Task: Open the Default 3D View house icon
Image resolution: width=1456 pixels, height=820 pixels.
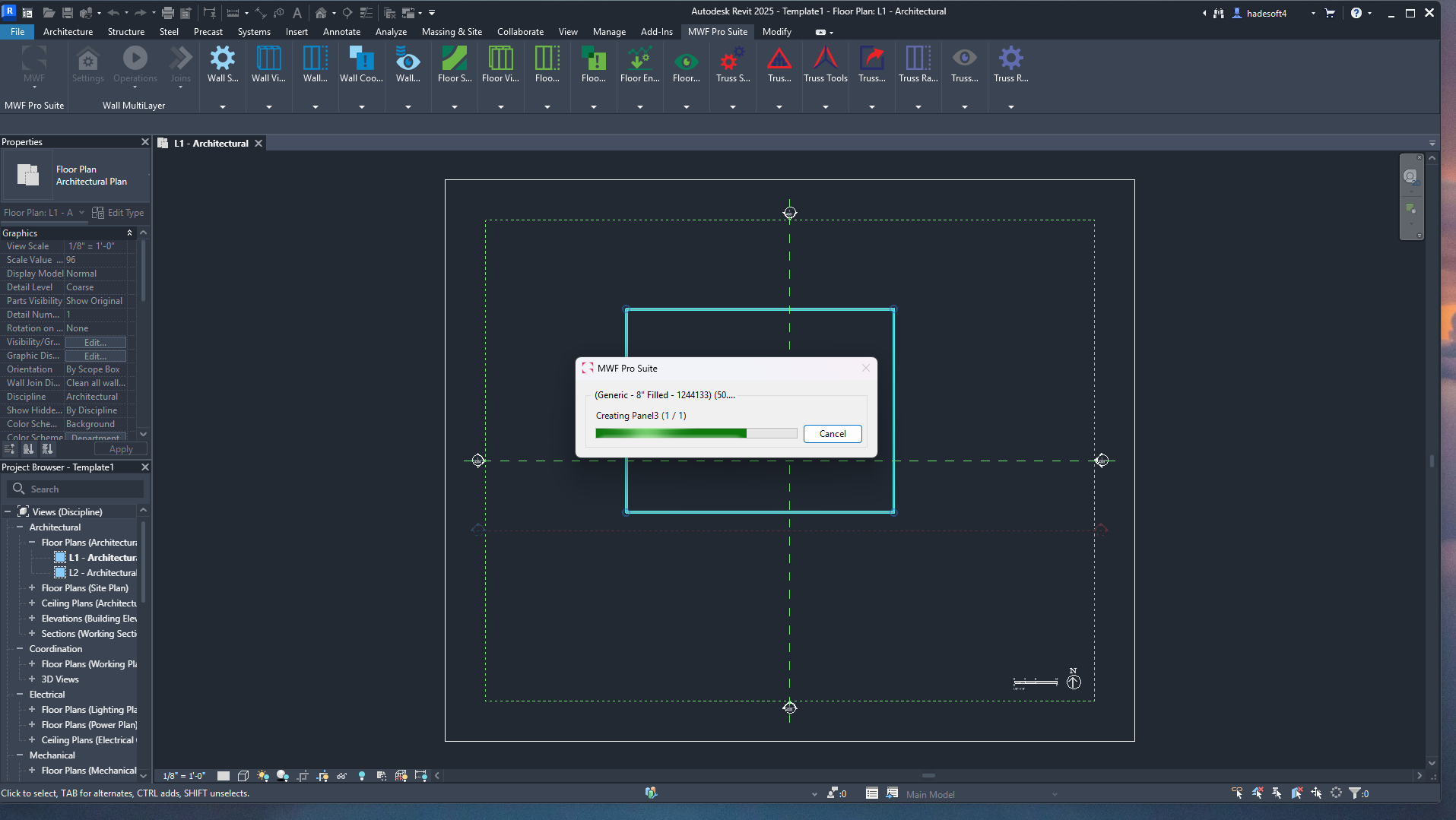Action: 321,13
